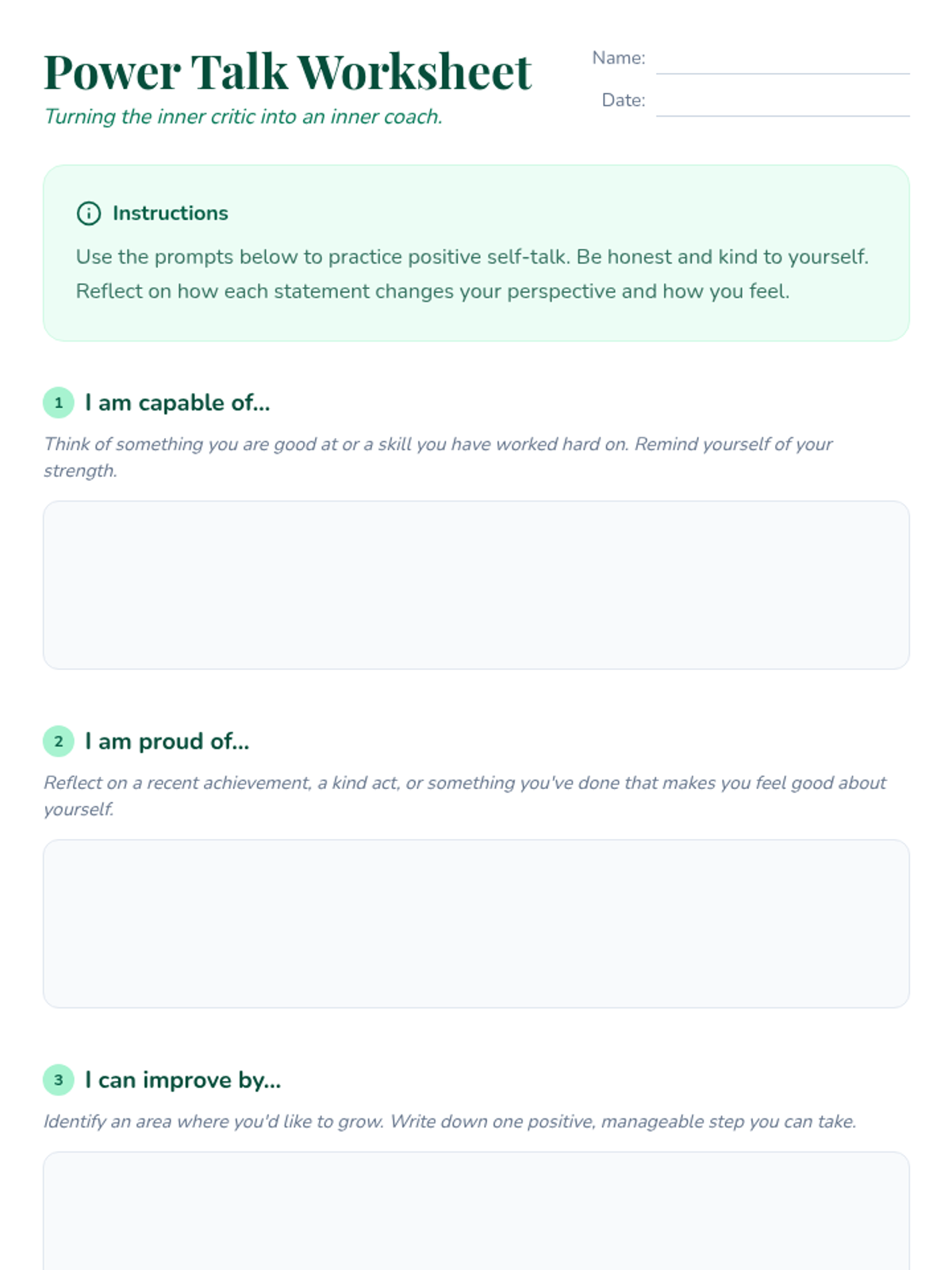The height and width of the screenshot is (1270, 952).
Task: Focus the "I am capable of" answer box
Action: (476, 585)
